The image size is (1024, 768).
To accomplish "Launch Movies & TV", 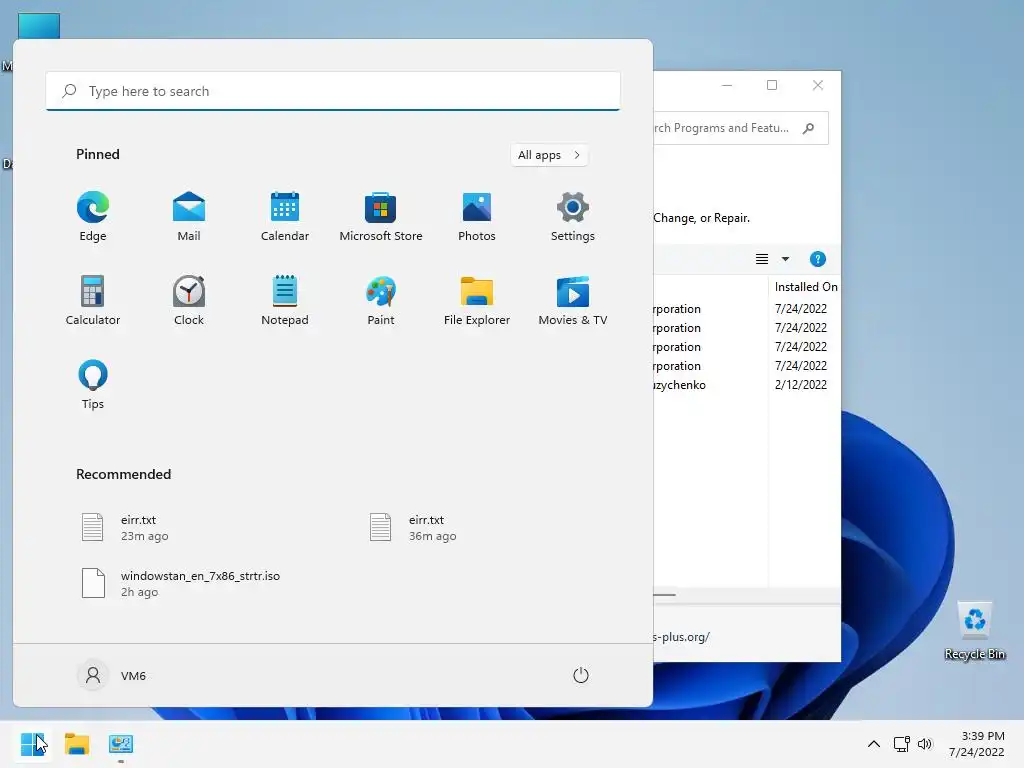I will point(573,300).
